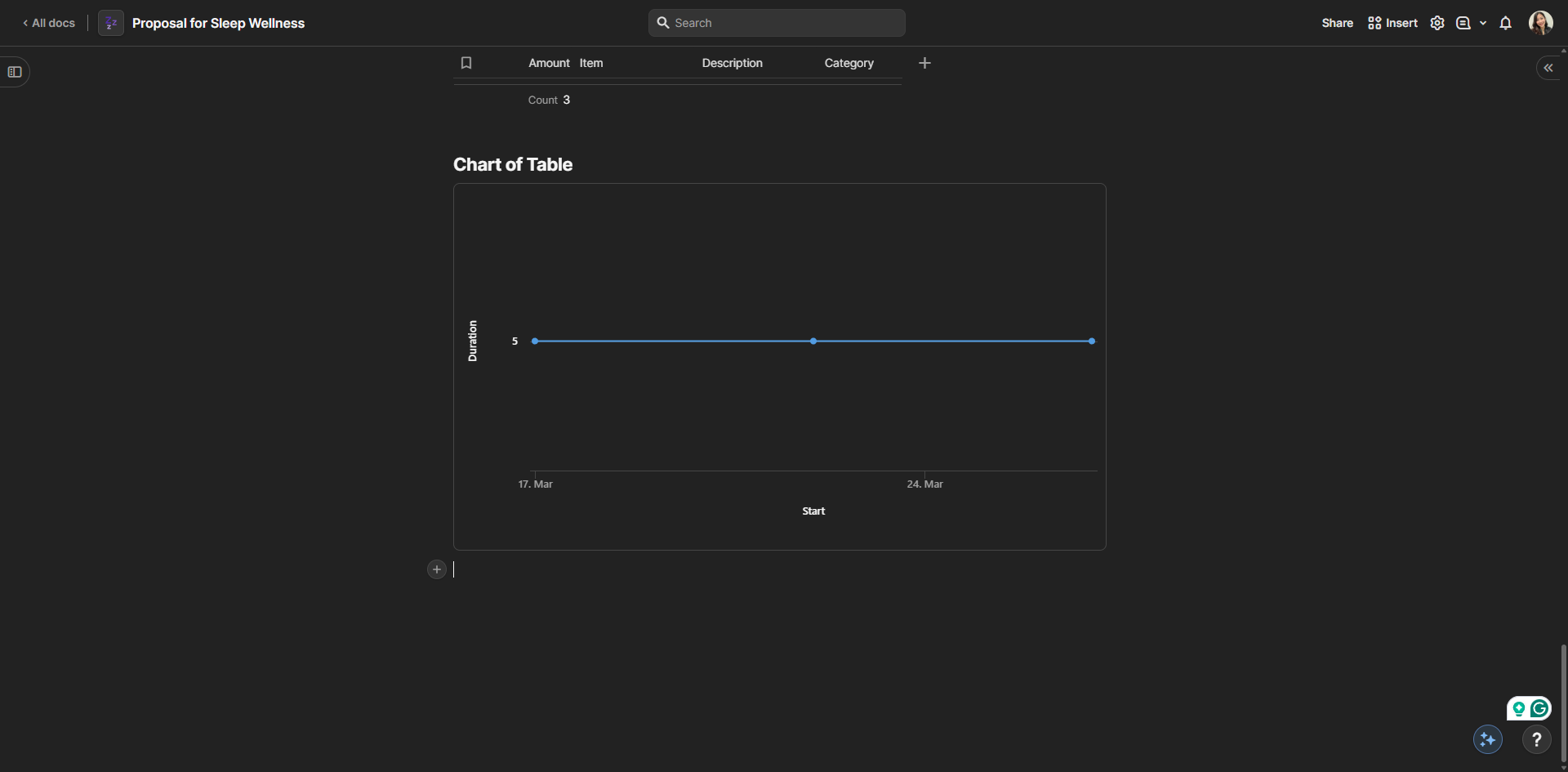This screenshot has width=1568, height=772.
Task: Click the bookmark icon in table header
Action: click(x=466, y=63)
